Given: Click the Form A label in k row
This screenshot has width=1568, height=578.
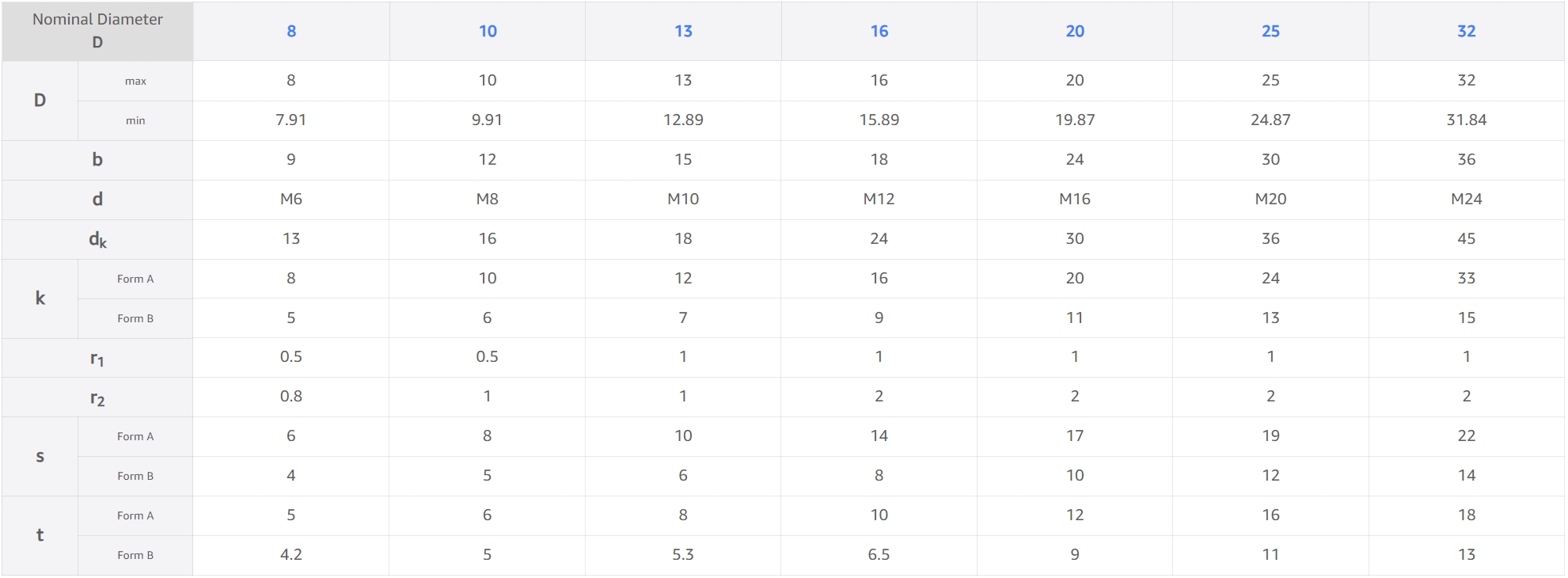Looking at the screenshot, I should pyautogui.click(x=135, y=279).
